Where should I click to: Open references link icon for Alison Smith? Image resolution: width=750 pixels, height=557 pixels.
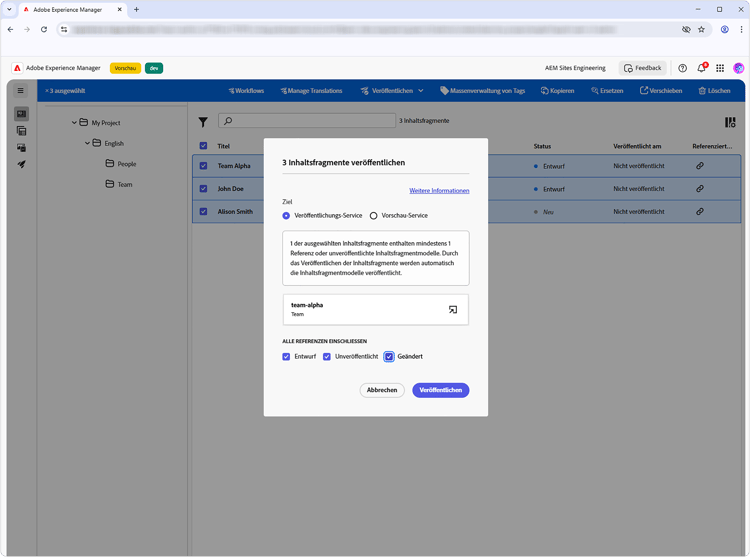click(x=700, y=211)
